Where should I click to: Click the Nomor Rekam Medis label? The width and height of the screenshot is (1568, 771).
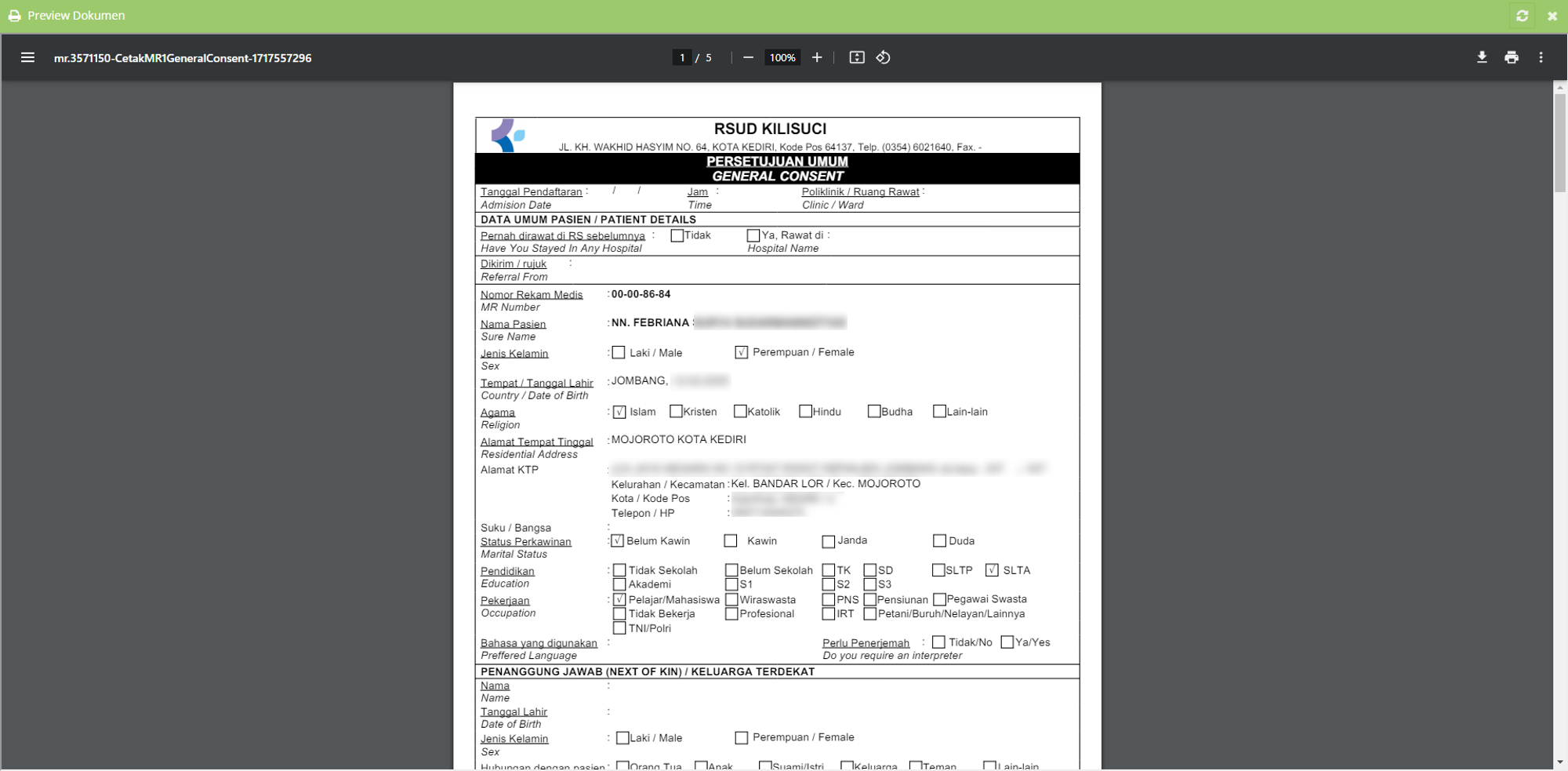532,295
